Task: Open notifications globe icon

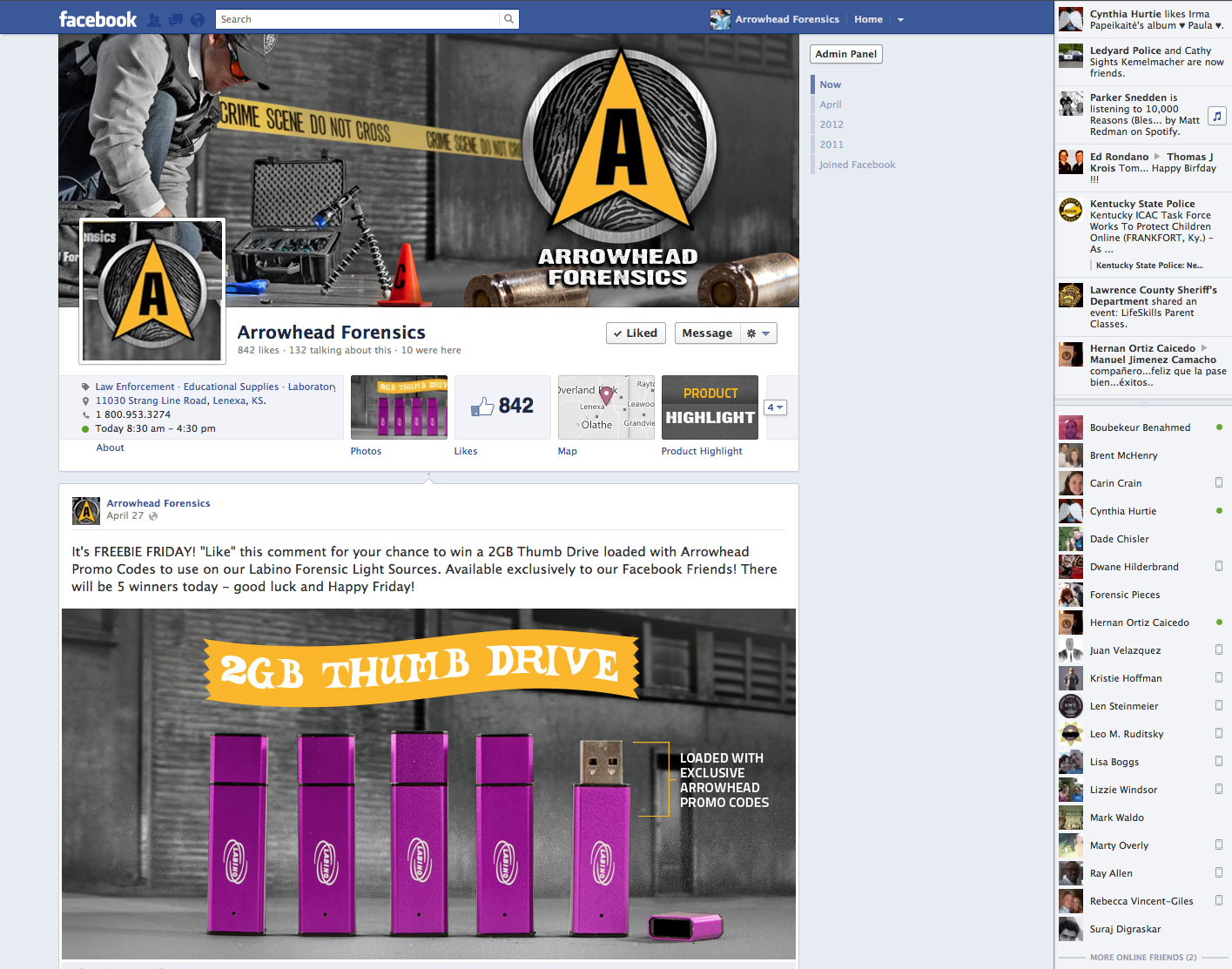Action: click(198, 19)
